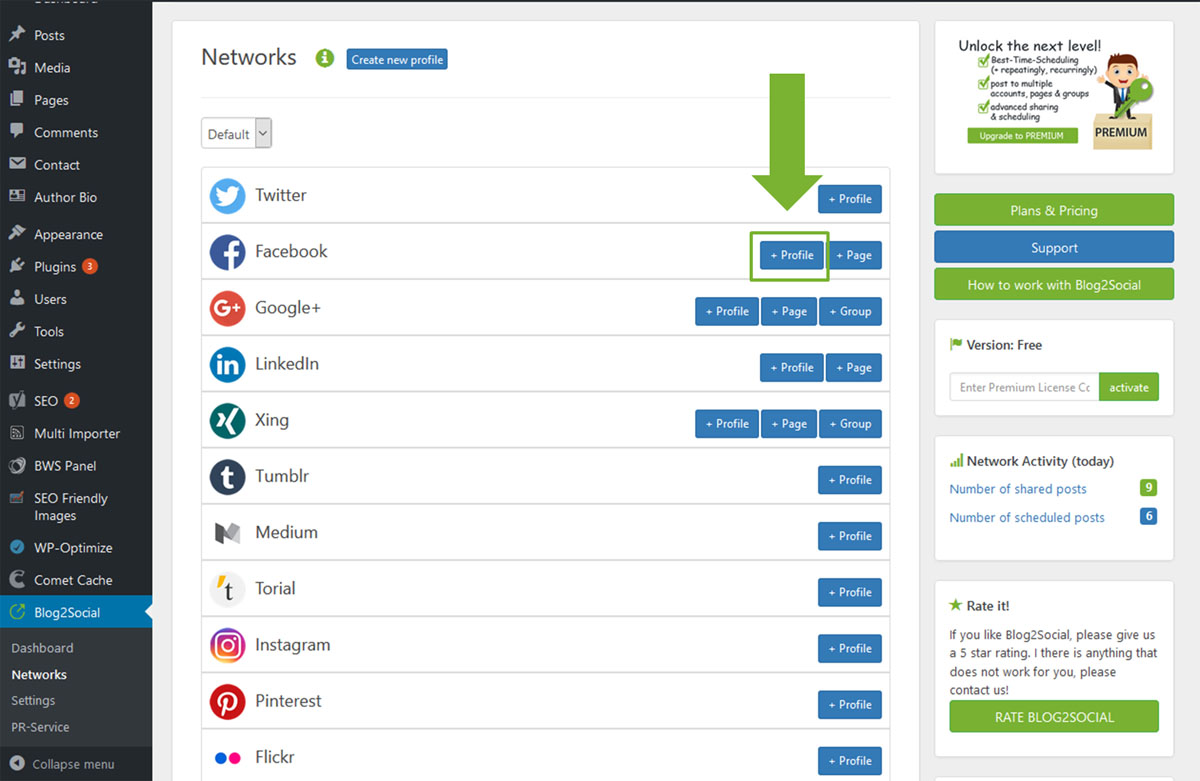
Task: Add a Google+ page
Action: pos(789,311)
